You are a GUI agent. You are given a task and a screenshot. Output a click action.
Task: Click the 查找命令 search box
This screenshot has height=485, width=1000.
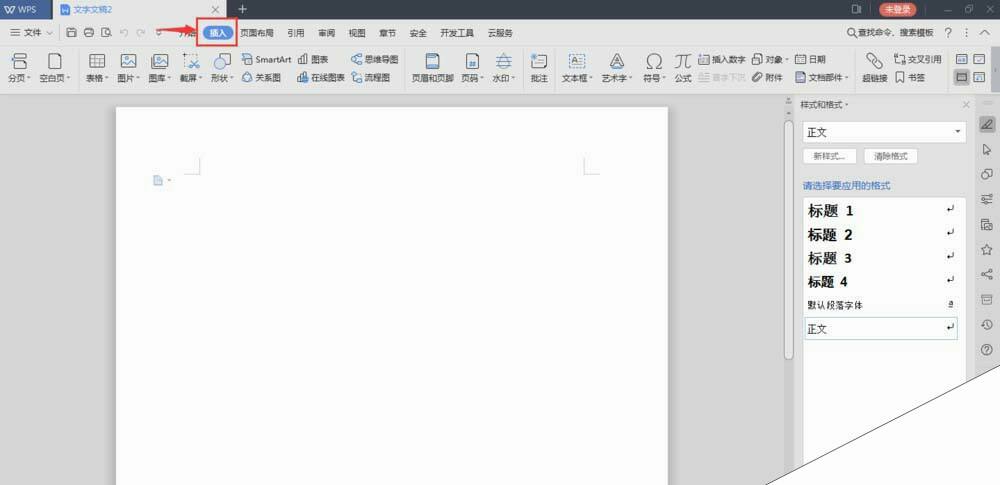point(890,33)
